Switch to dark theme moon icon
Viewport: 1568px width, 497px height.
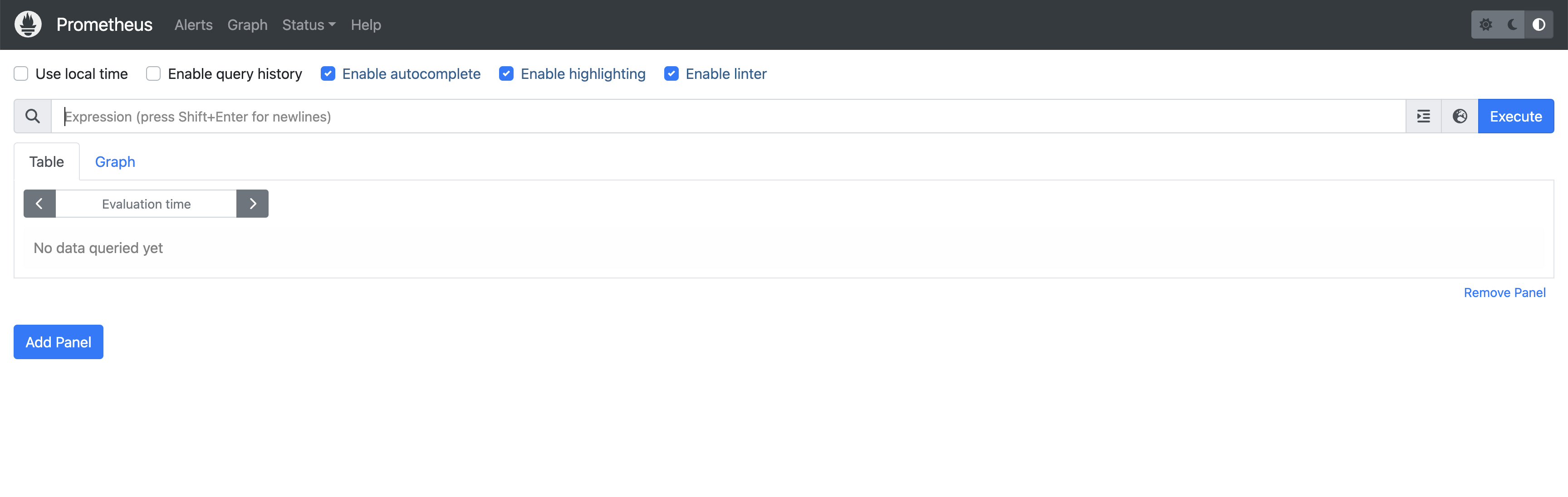point(1512,24)
